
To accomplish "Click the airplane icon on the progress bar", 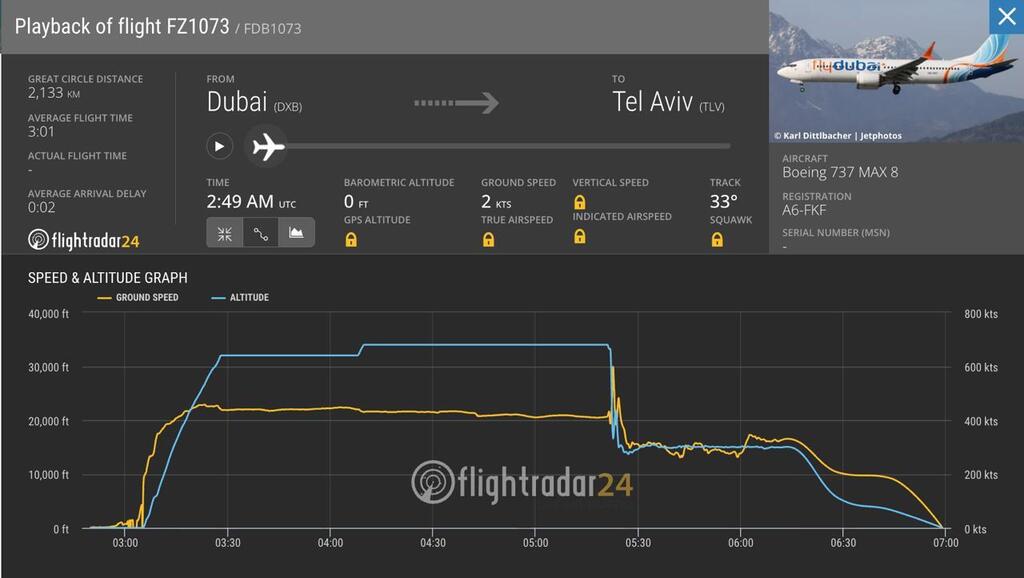I will [x=267, y=146].
